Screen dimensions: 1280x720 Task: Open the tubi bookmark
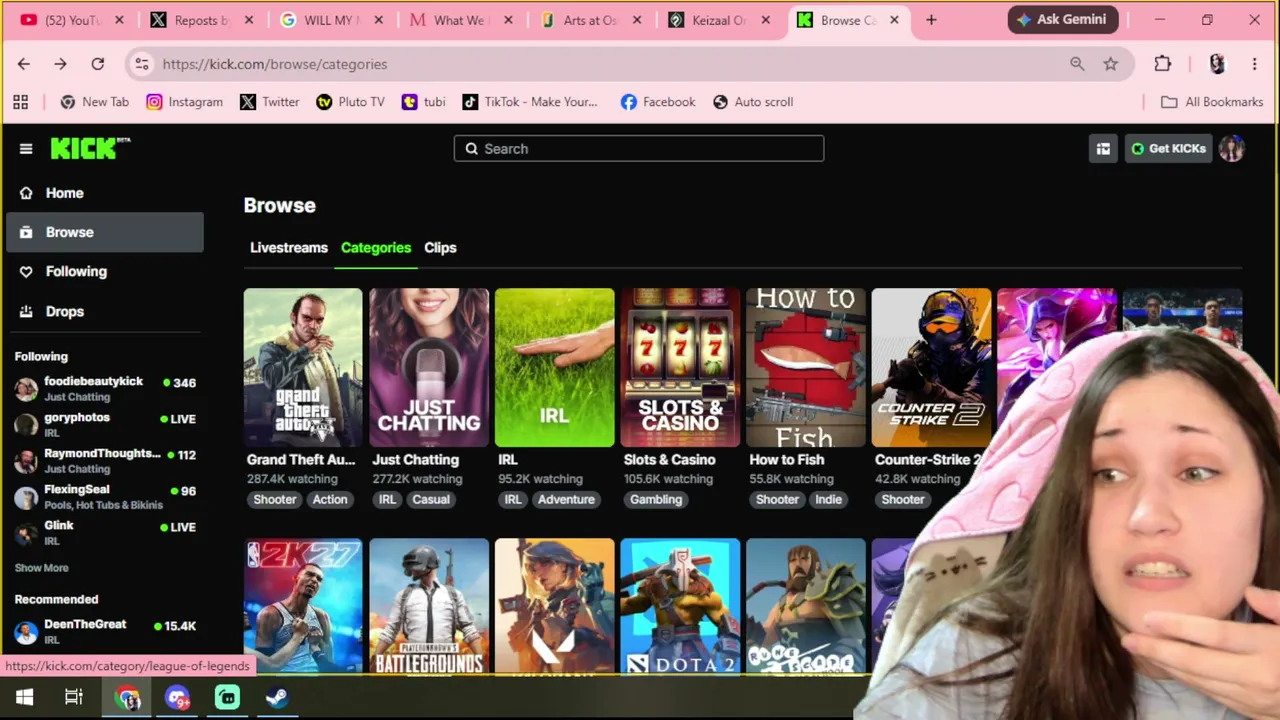click(x=423, y=102)
